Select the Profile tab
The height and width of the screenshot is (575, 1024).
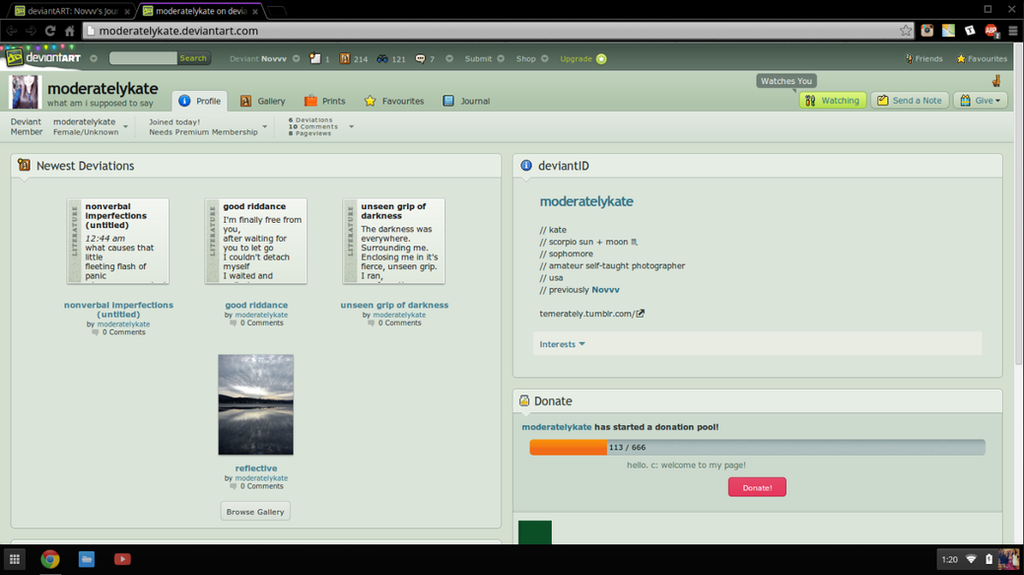click(x=200, y=101)
